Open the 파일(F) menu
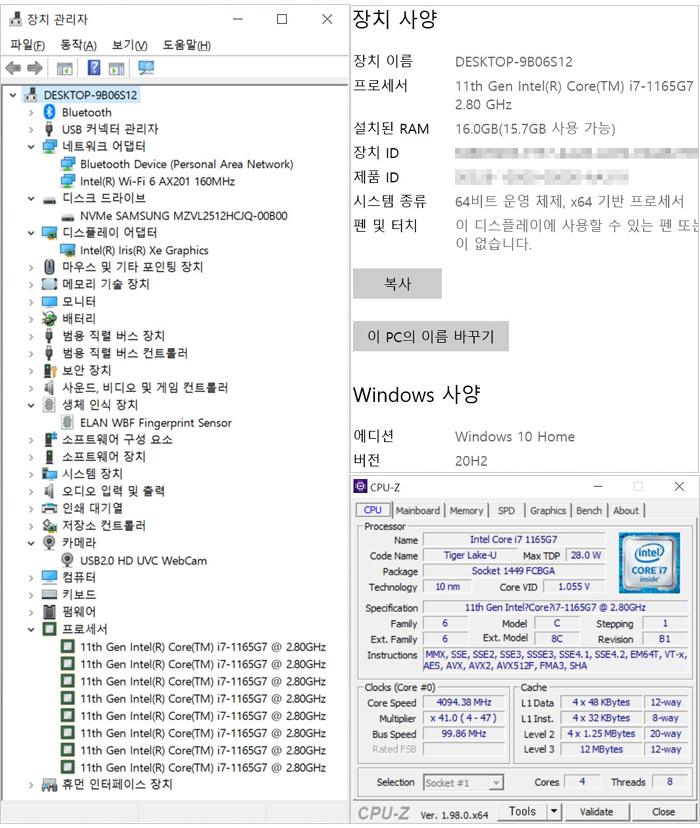The height and width of the screenshot is (828, 700). coord(27,45)
